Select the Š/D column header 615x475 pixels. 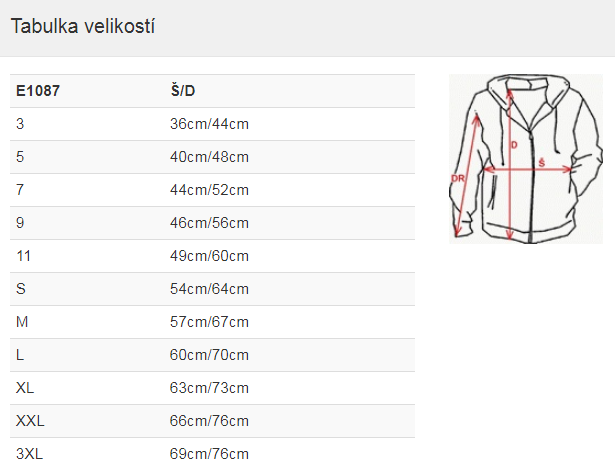coord(183,91)
